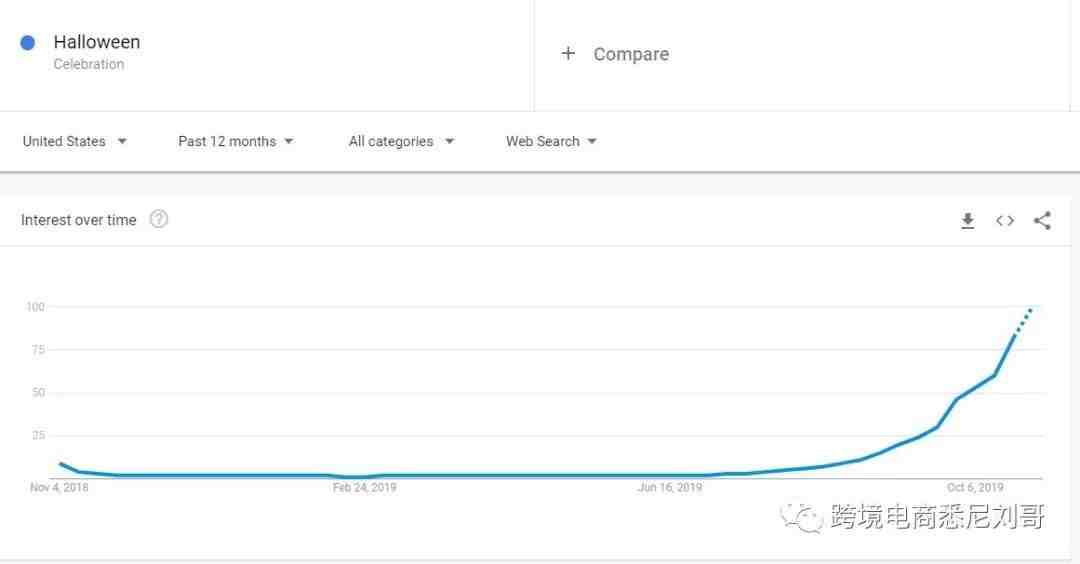The height and width of the screenshot is (564, 1080).
Task: Open the All categories dropdown
Action: pyautogui.click(x=401, y=141)
